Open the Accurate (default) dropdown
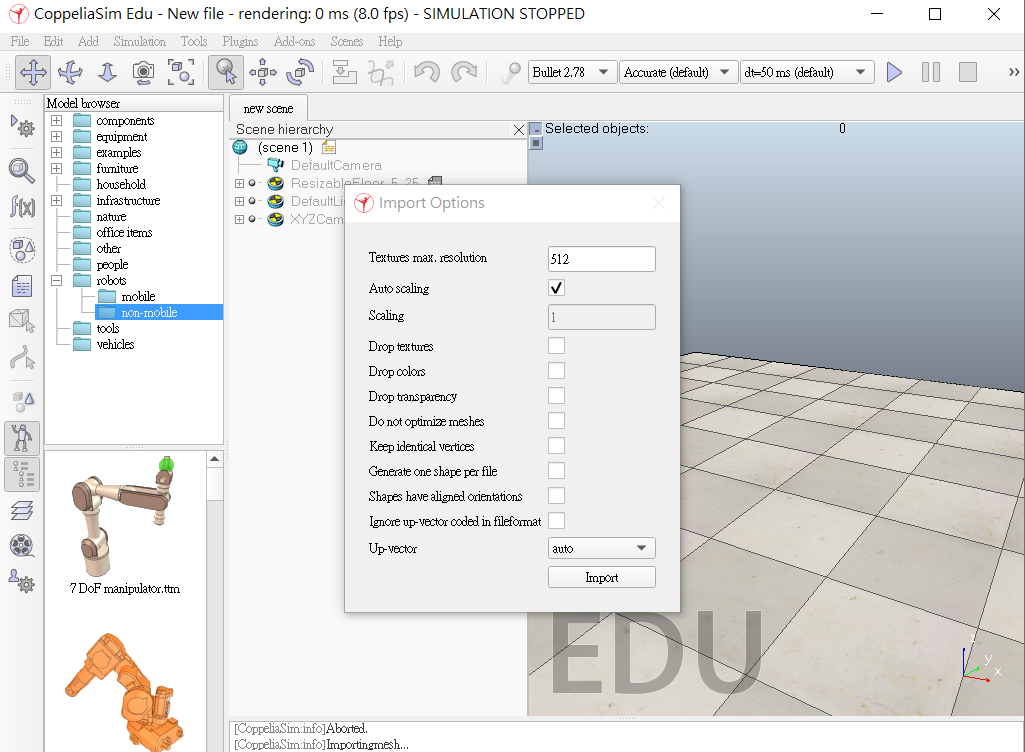Screen dimensions: 1025x752 677,72
